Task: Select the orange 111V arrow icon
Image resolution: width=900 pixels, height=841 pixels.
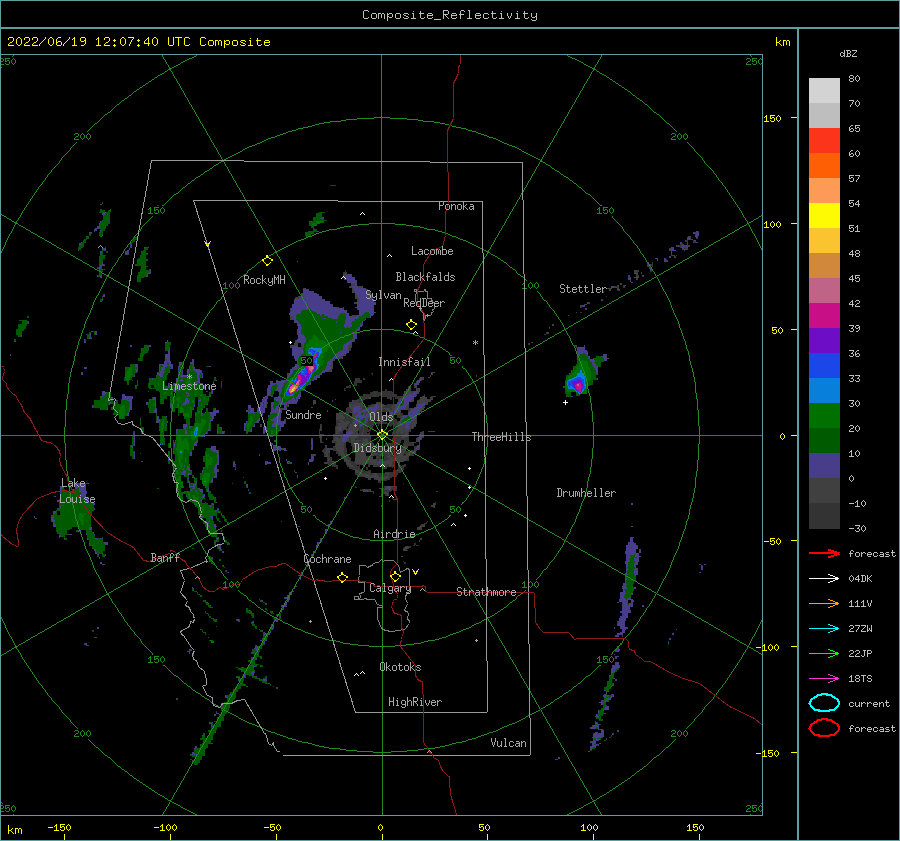Action: point(824,603)
